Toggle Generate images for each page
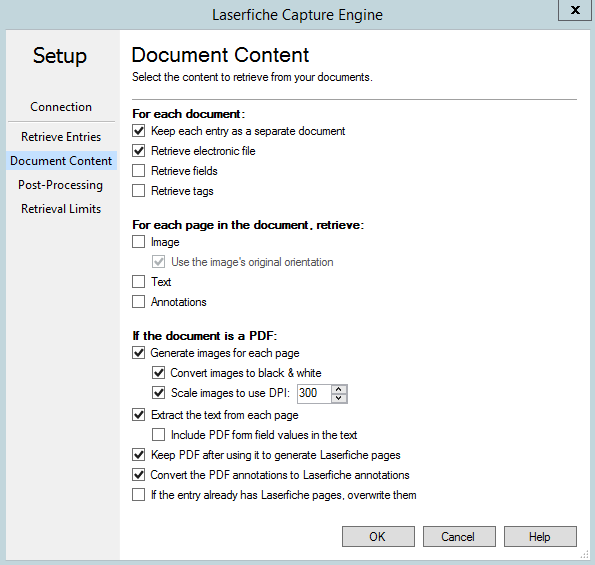This screenshot has width=595, height=565. (x=139, y=353)
